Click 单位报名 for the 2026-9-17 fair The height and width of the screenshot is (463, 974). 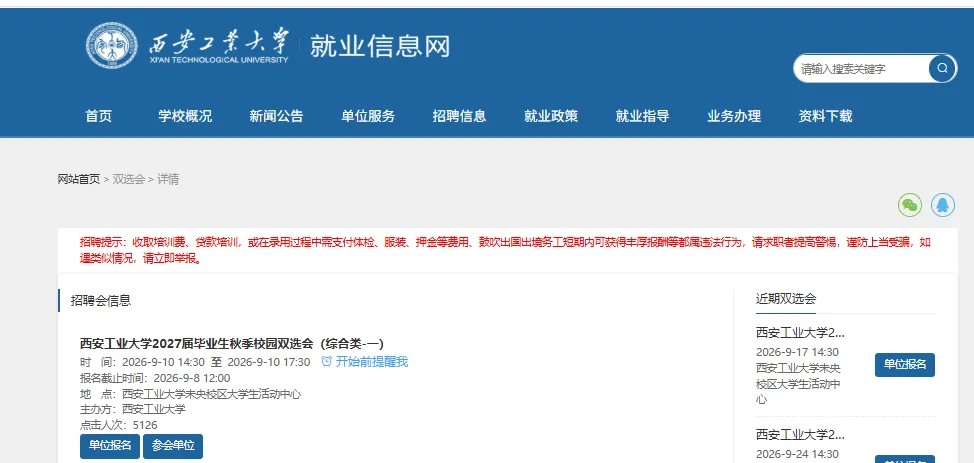pos(905,365)
